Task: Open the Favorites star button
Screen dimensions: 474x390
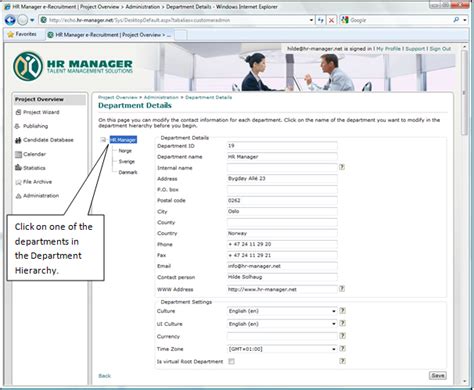Action: tap(22, 34)
